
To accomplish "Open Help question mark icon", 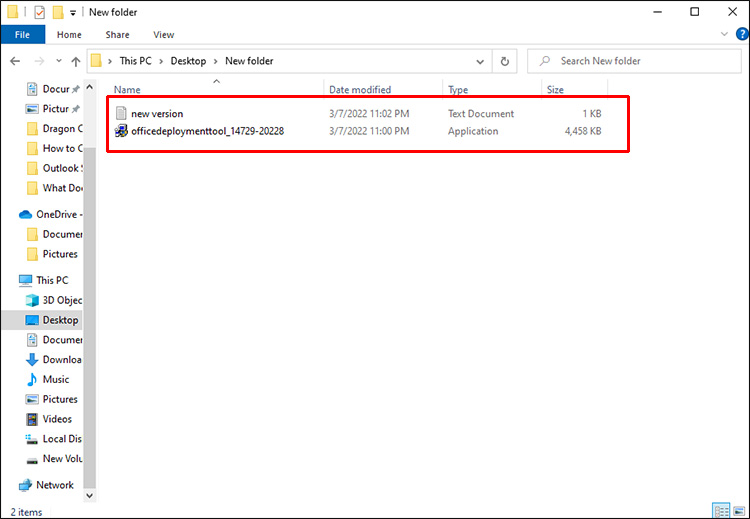I will tap(742, 34).
